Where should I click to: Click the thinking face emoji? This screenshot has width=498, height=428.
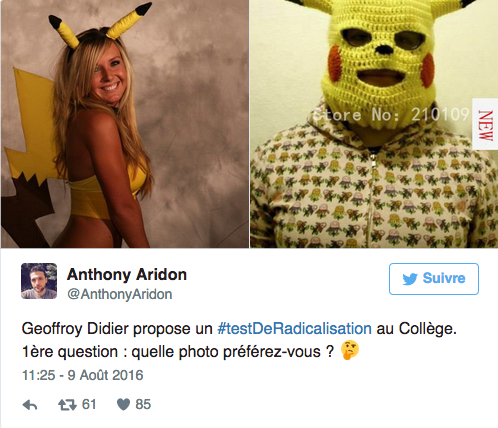[x=350, y=350]
